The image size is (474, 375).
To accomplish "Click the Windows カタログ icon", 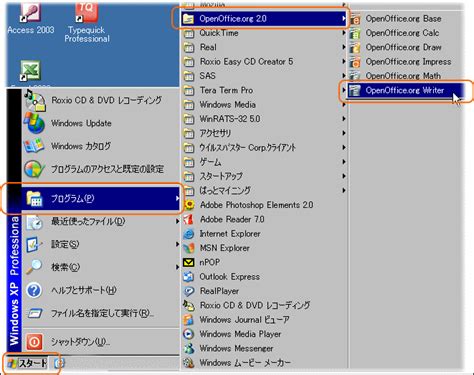I will tap(34, 146).
